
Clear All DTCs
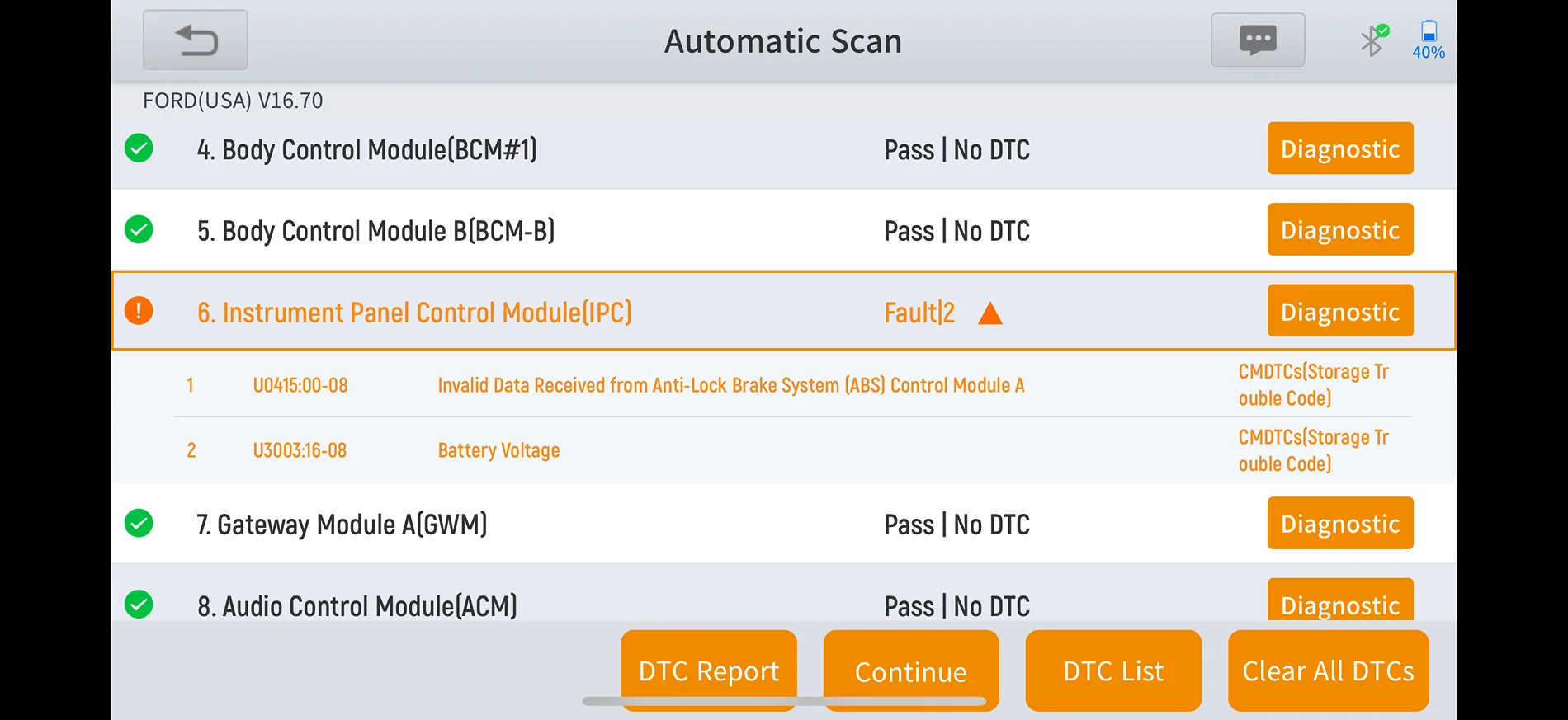coord(1329,671)
